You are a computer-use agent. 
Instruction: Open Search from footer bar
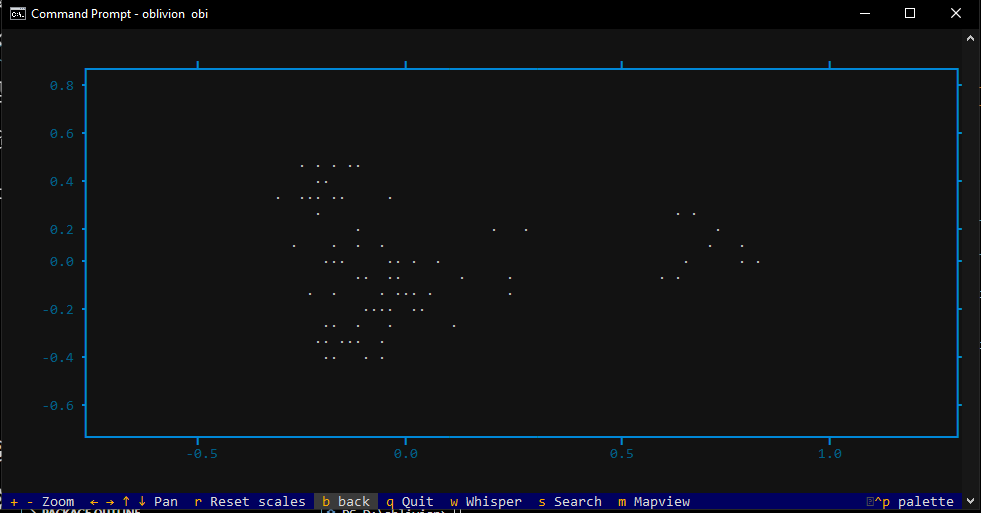coord(569,502)
